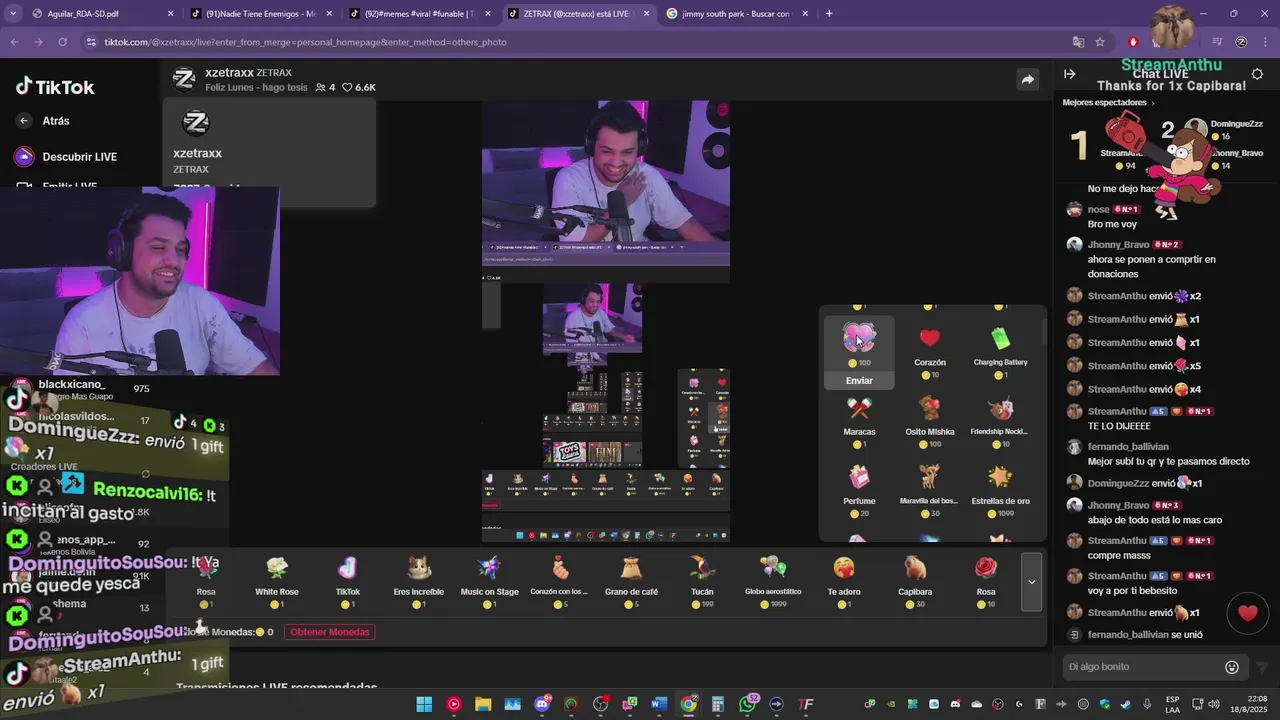Open Calculator from taskbar
The image size is (1280, 720).
pyautogui.click(x=718, y=704)
